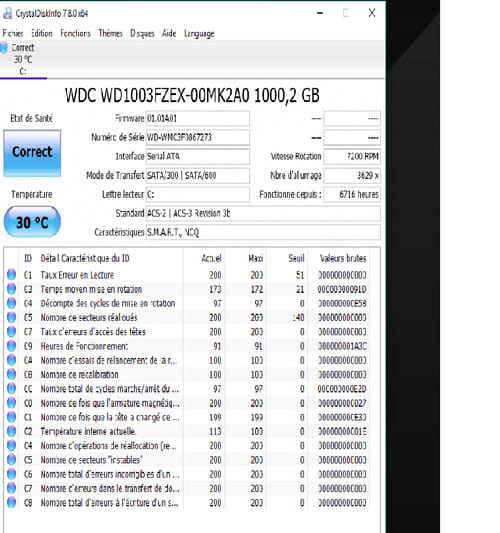Click the Seuil column header

tap(296, 258)
